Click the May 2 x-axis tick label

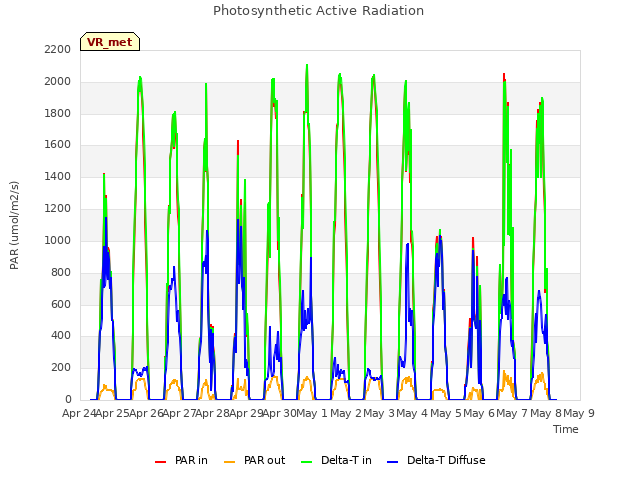coord(346,413)
